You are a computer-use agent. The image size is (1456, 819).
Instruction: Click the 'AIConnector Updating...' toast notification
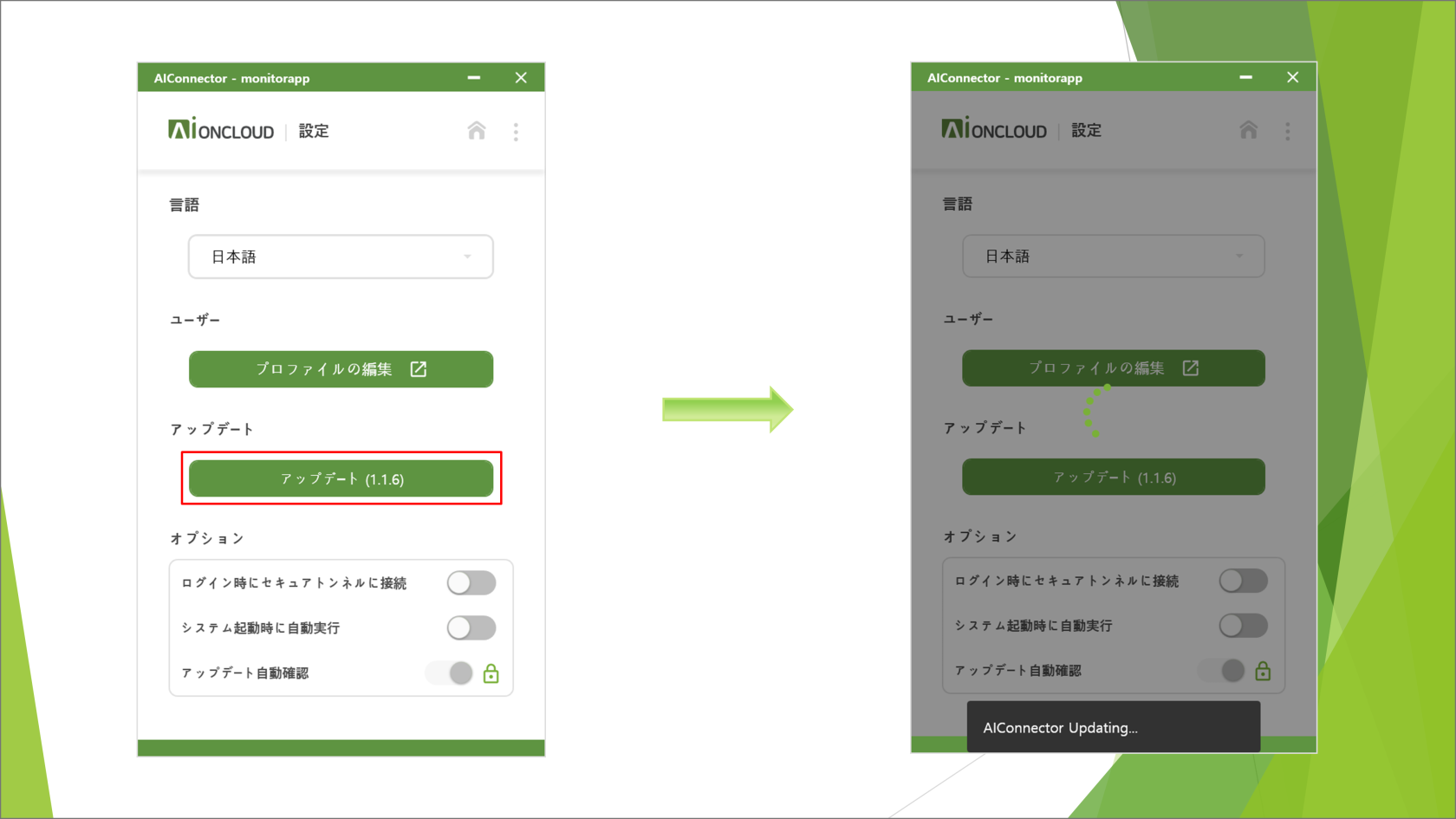pyautogui.click(x=1113, y=727)
